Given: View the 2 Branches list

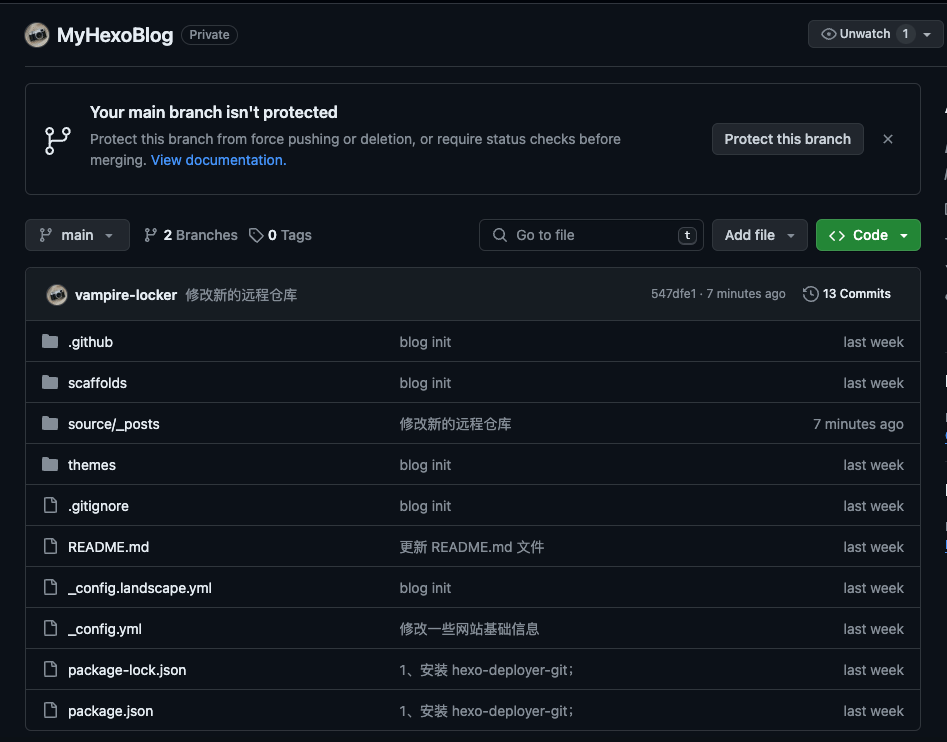Looking at the screenshot, I should (x=191, y=235).
